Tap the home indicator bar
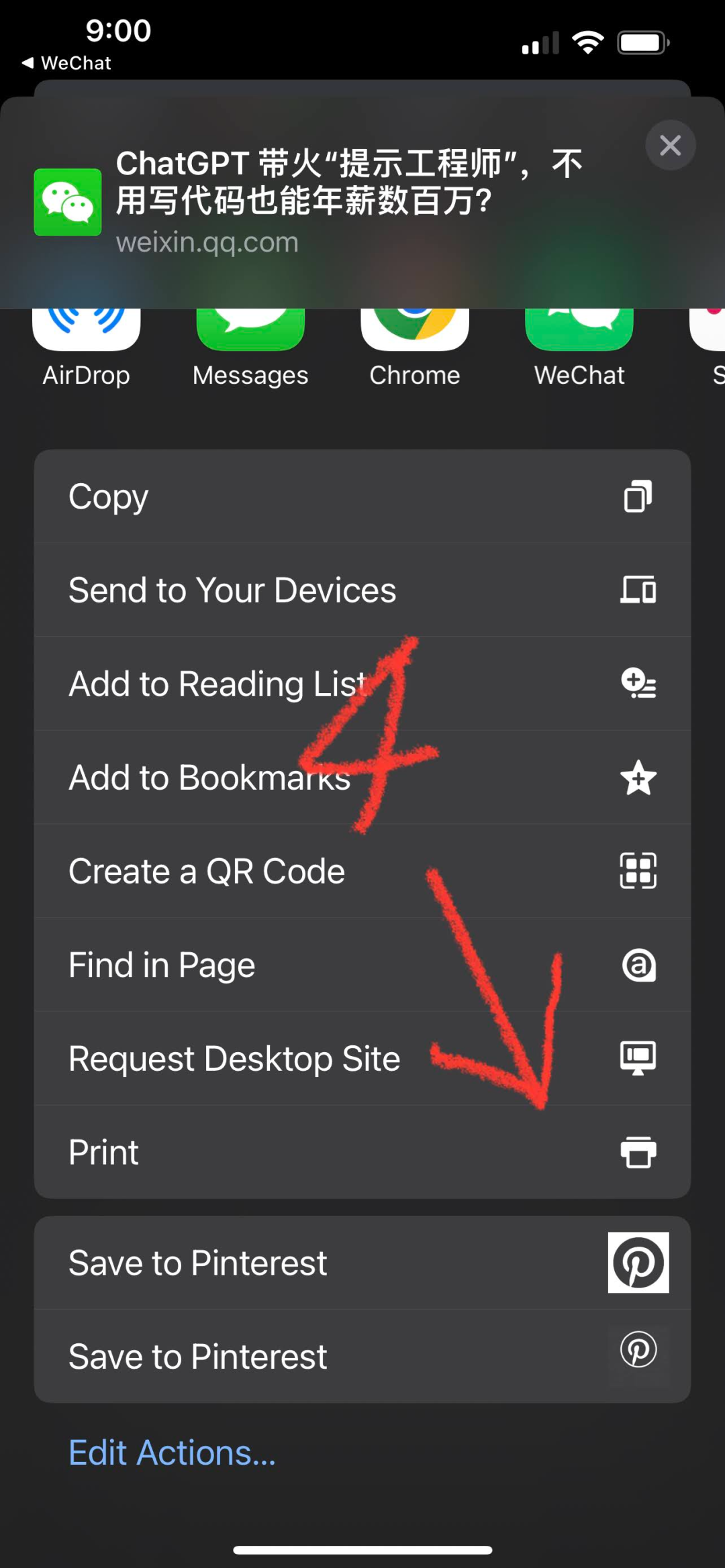 pos(362,1550)
